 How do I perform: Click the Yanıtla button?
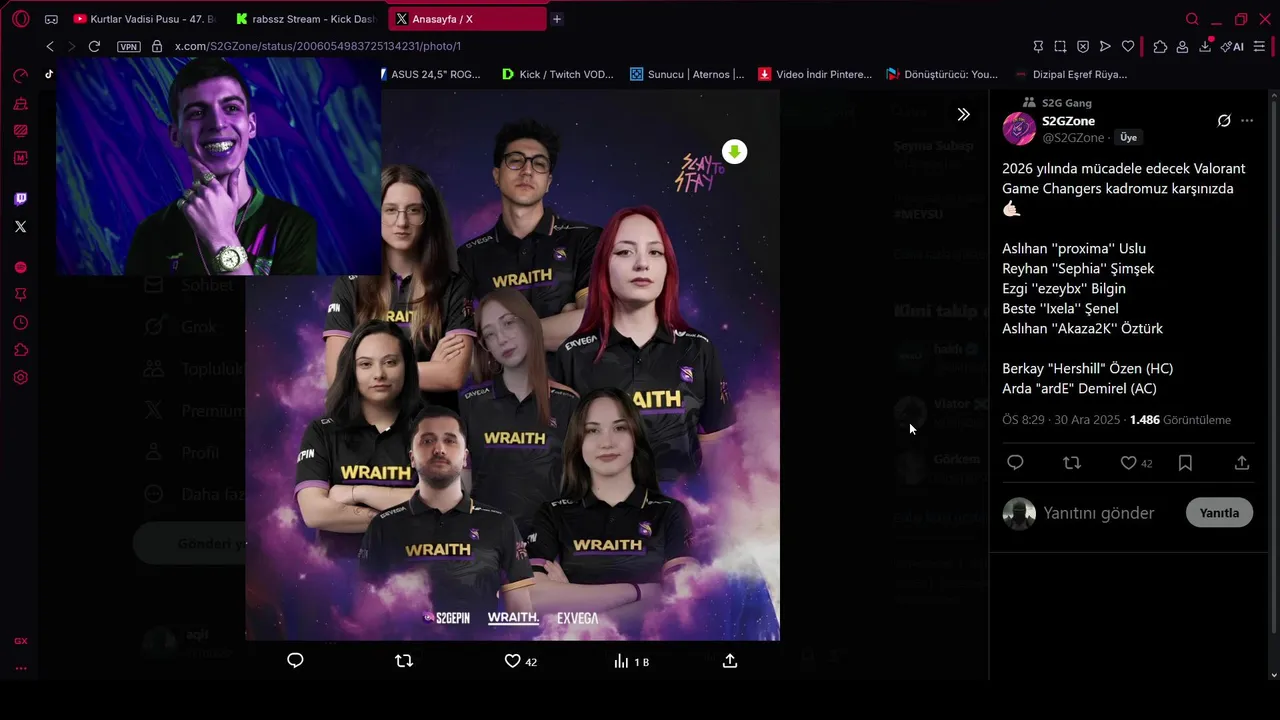[1219, 513]
